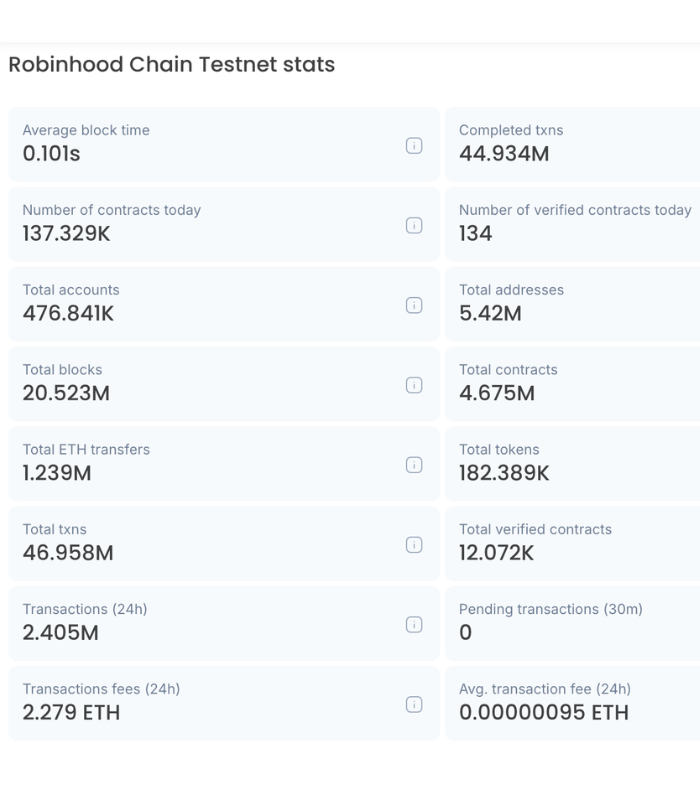The height and width of the screenshot is (800, 700).
Task: Open info icon for Average block time
Action: tap(414, 145)
